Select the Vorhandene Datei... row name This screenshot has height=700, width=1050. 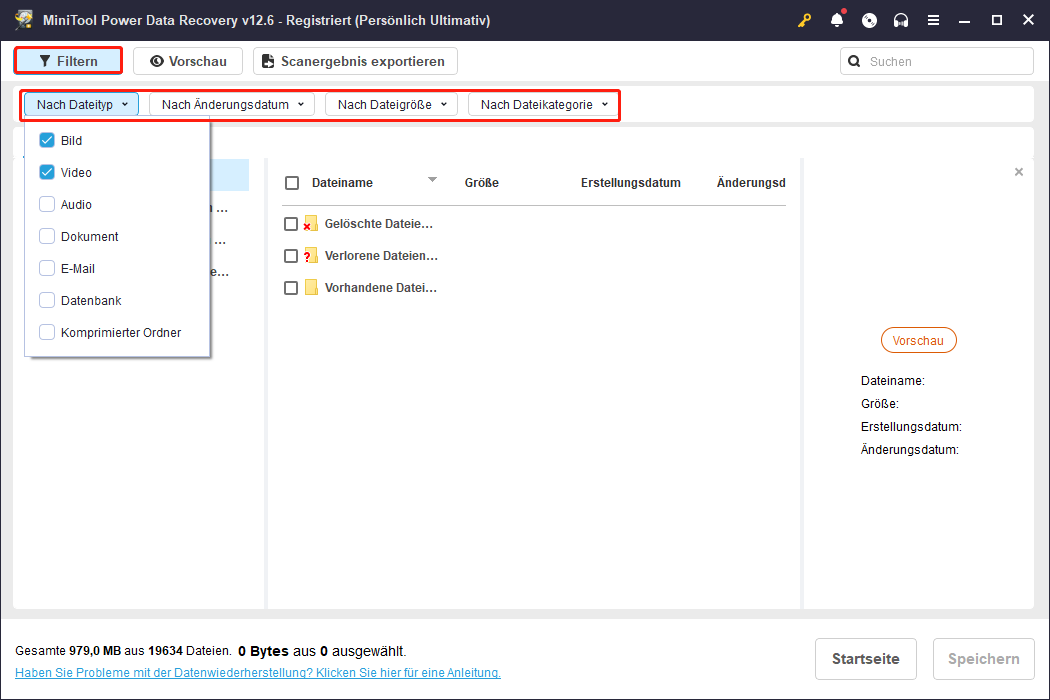coord(380,288)
